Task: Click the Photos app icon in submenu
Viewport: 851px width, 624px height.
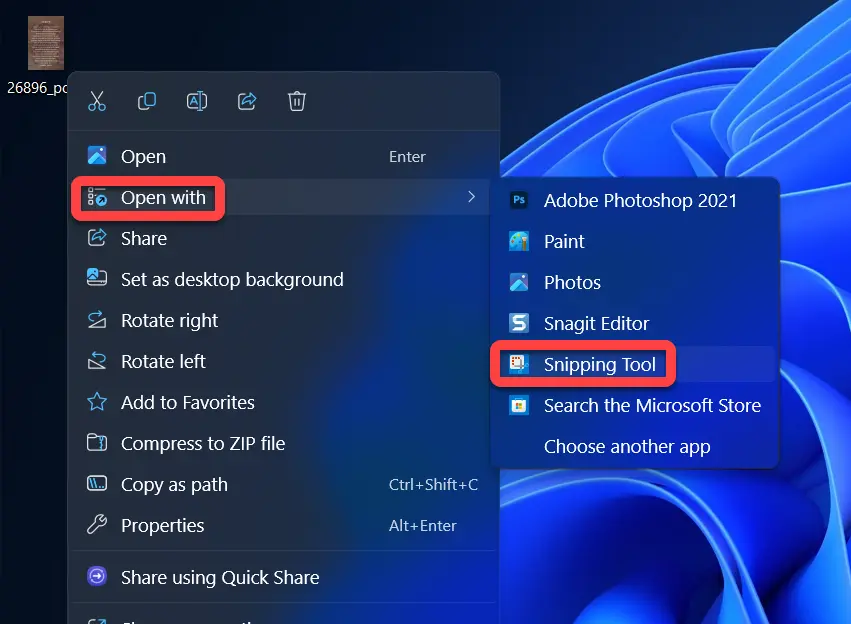Action: 519,282
